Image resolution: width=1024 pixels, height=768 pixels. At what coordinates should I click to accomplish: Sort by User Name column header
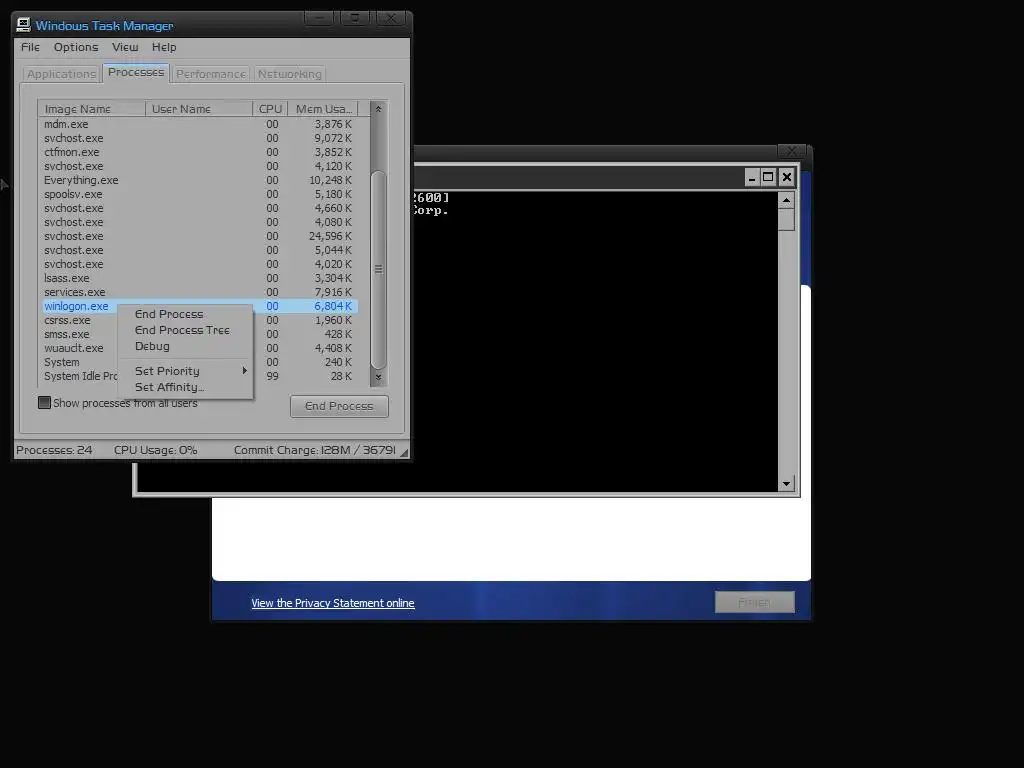point(199,109)
